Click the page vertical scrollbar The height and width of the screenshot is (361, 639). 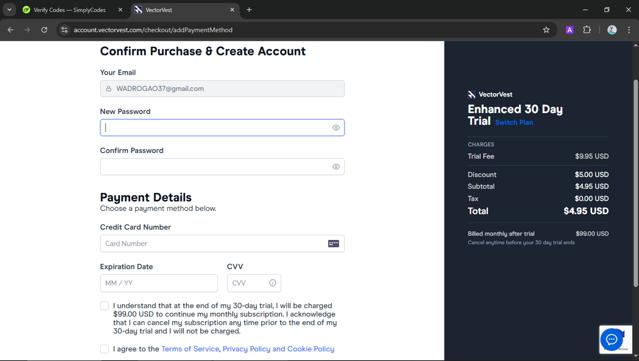coord(635,183)
